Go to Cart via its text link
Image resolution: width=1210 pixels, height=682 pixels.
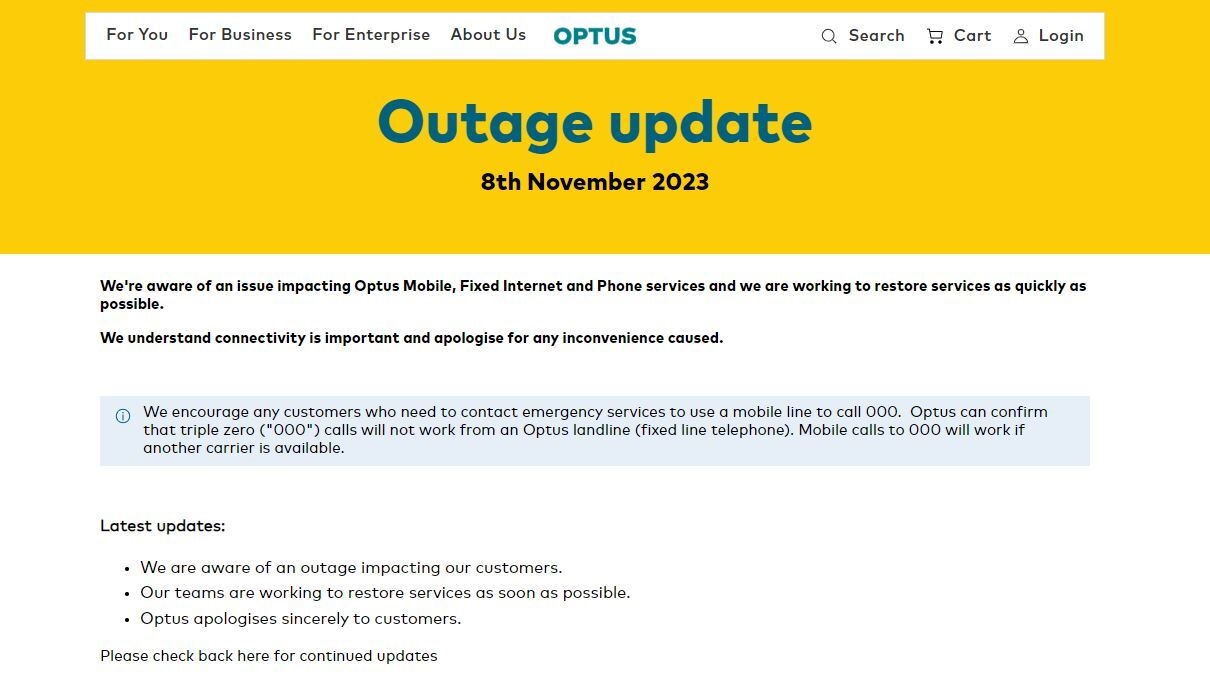[x=972, y=36]
